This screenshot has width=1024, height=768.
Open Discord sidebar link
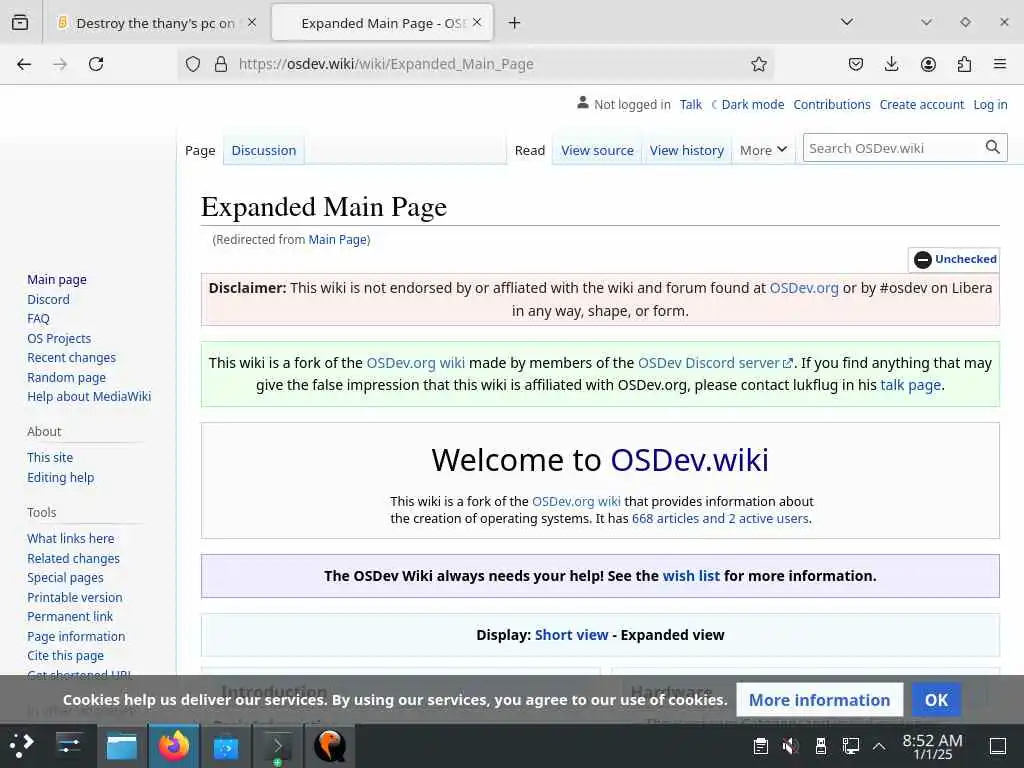pos(48,299)
